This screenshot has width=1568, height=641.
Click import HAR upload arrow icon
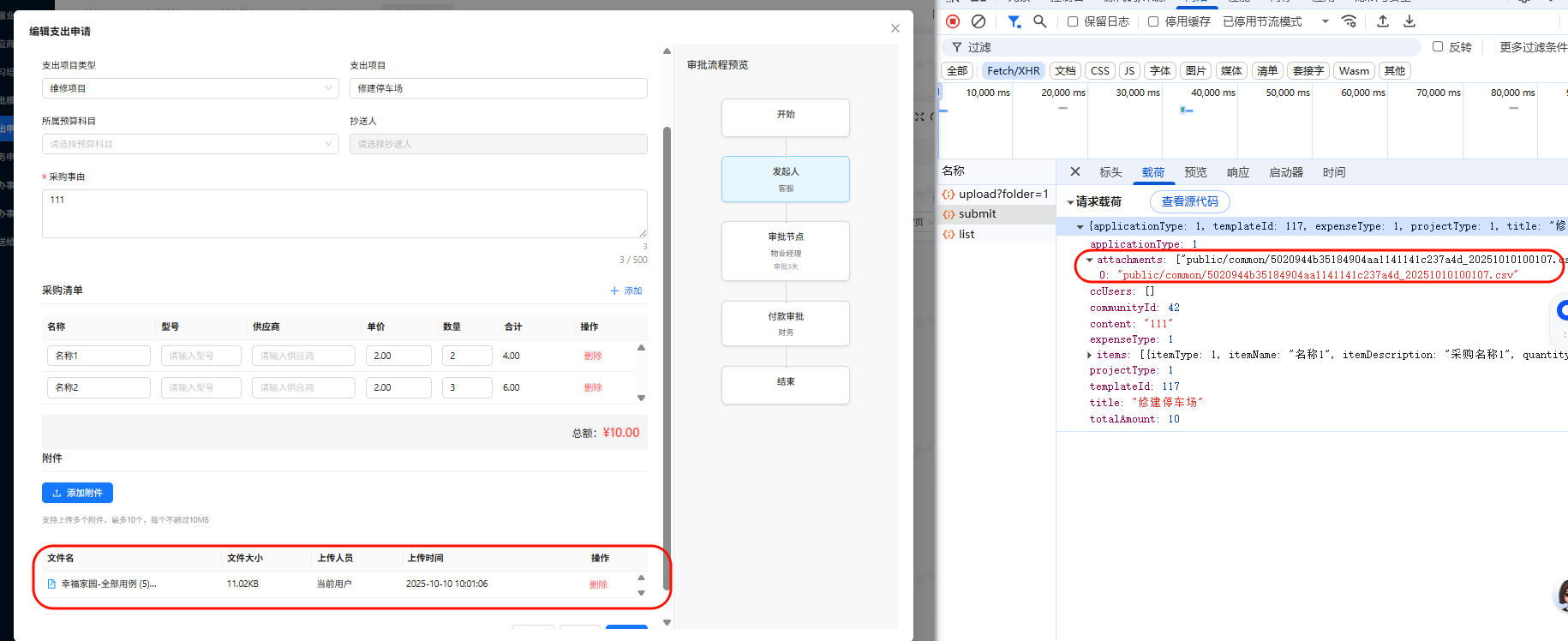tap(1383, 21)
